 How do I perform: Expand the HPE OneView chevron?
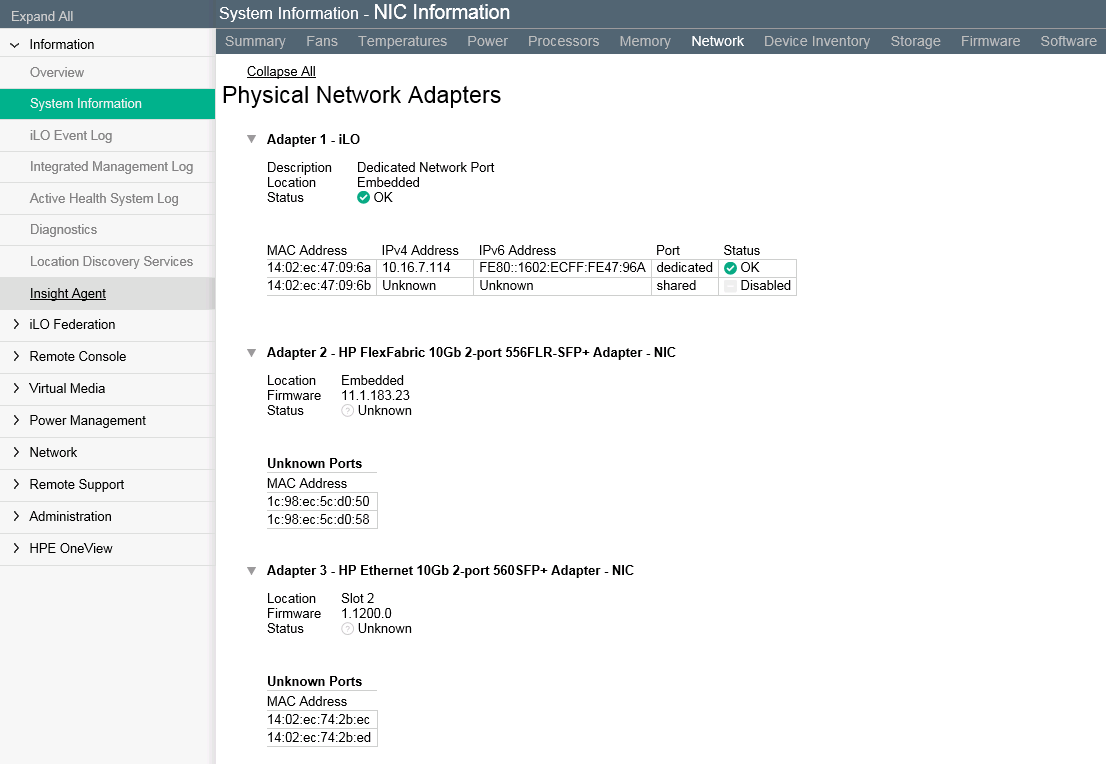(16, 548)
